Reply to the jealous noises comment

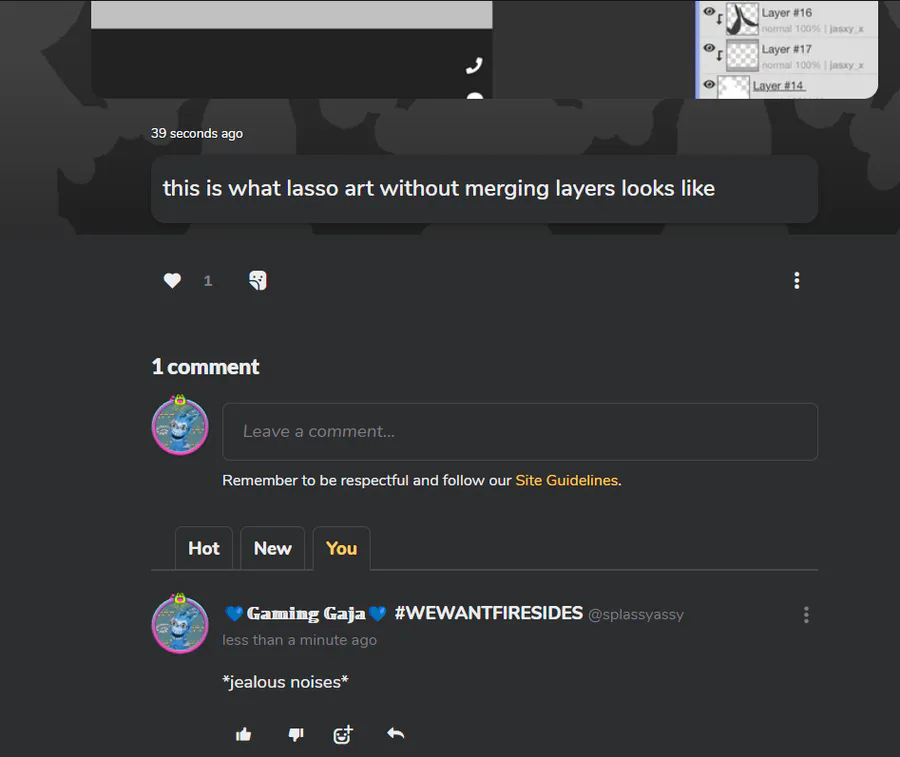coord(395,733)
